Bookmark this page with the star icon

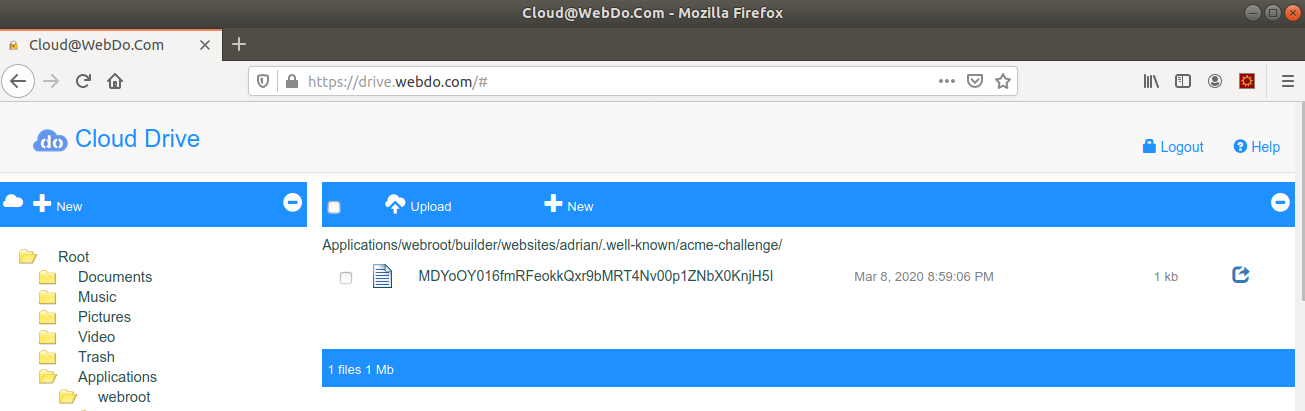[x=1003, y=81]
